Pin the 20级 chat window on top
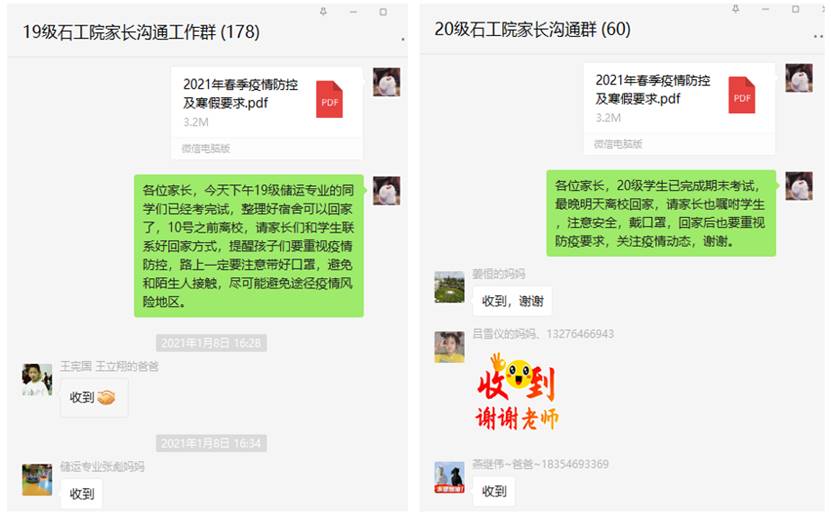Screen dimensions: 831x516 [x=736, y=8]
